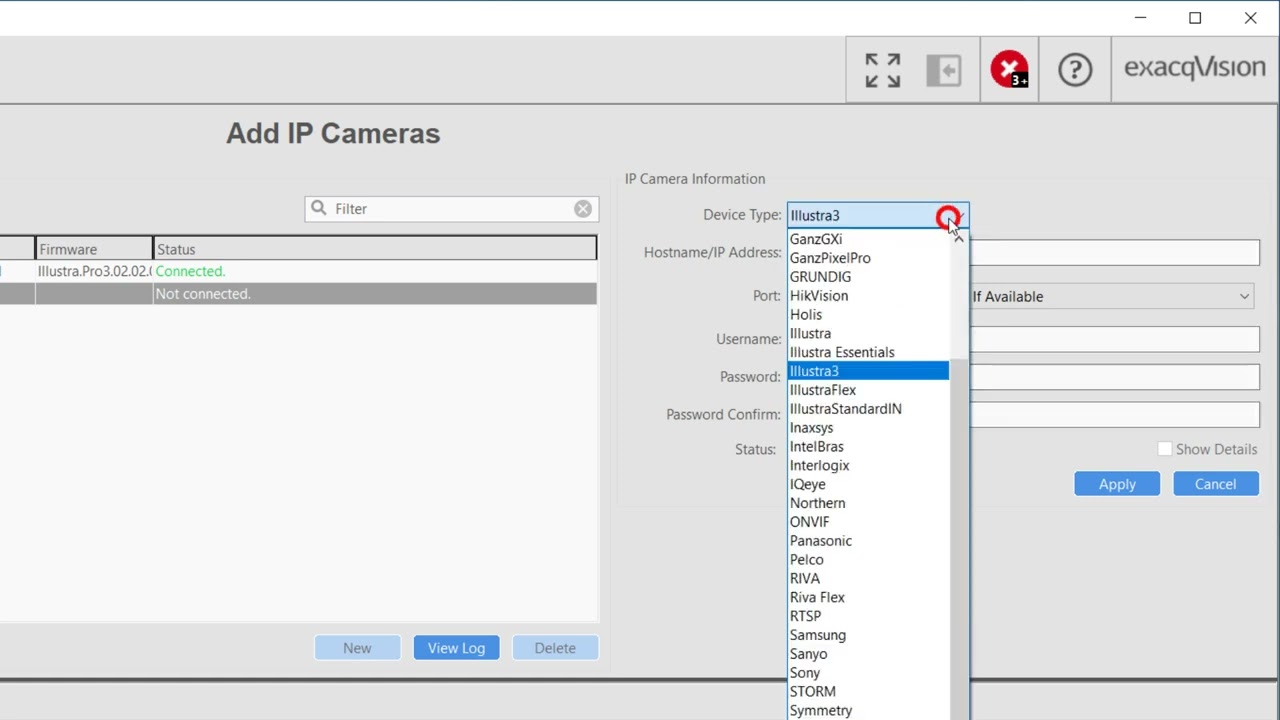Select Interlogix device type
This screenshot has height=720, width=1280.
[x=868, y=466]
